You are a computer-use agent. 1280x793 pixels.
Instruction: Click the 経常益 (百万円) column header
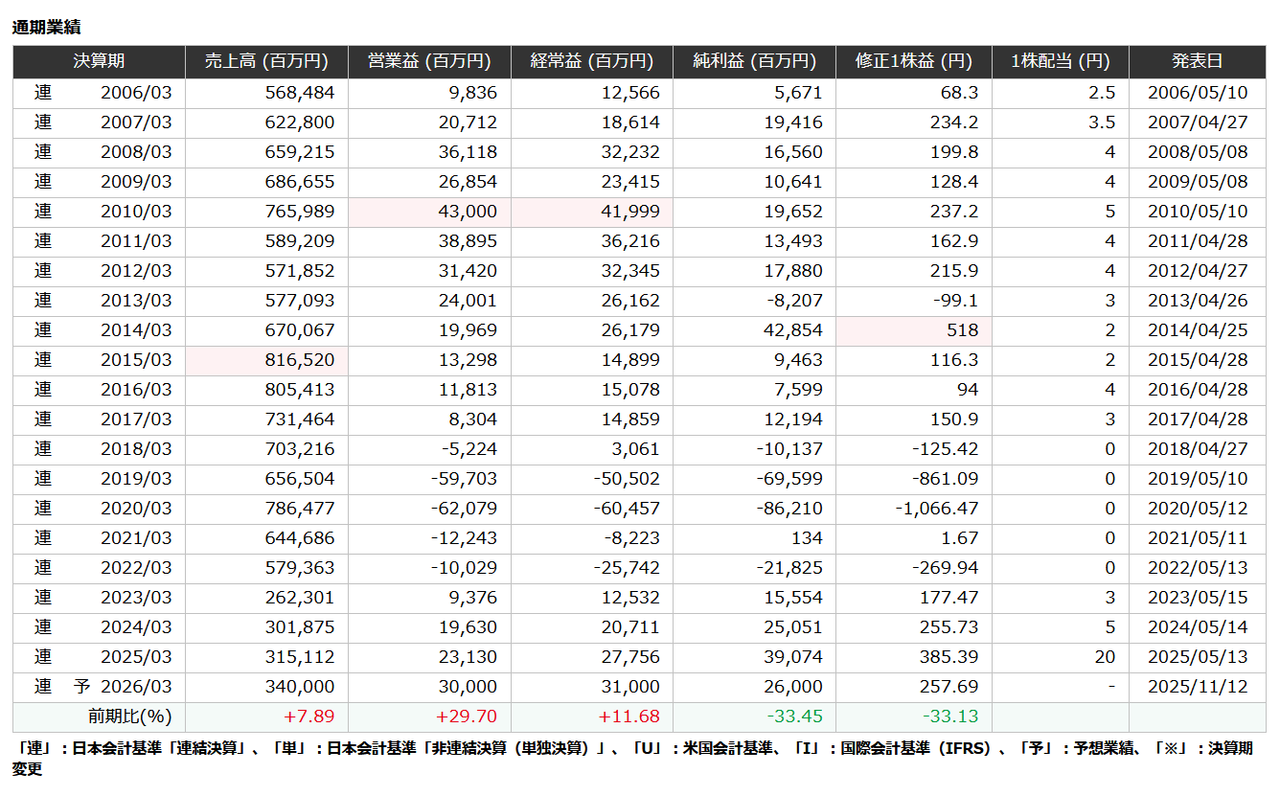[x=591, y=62]
